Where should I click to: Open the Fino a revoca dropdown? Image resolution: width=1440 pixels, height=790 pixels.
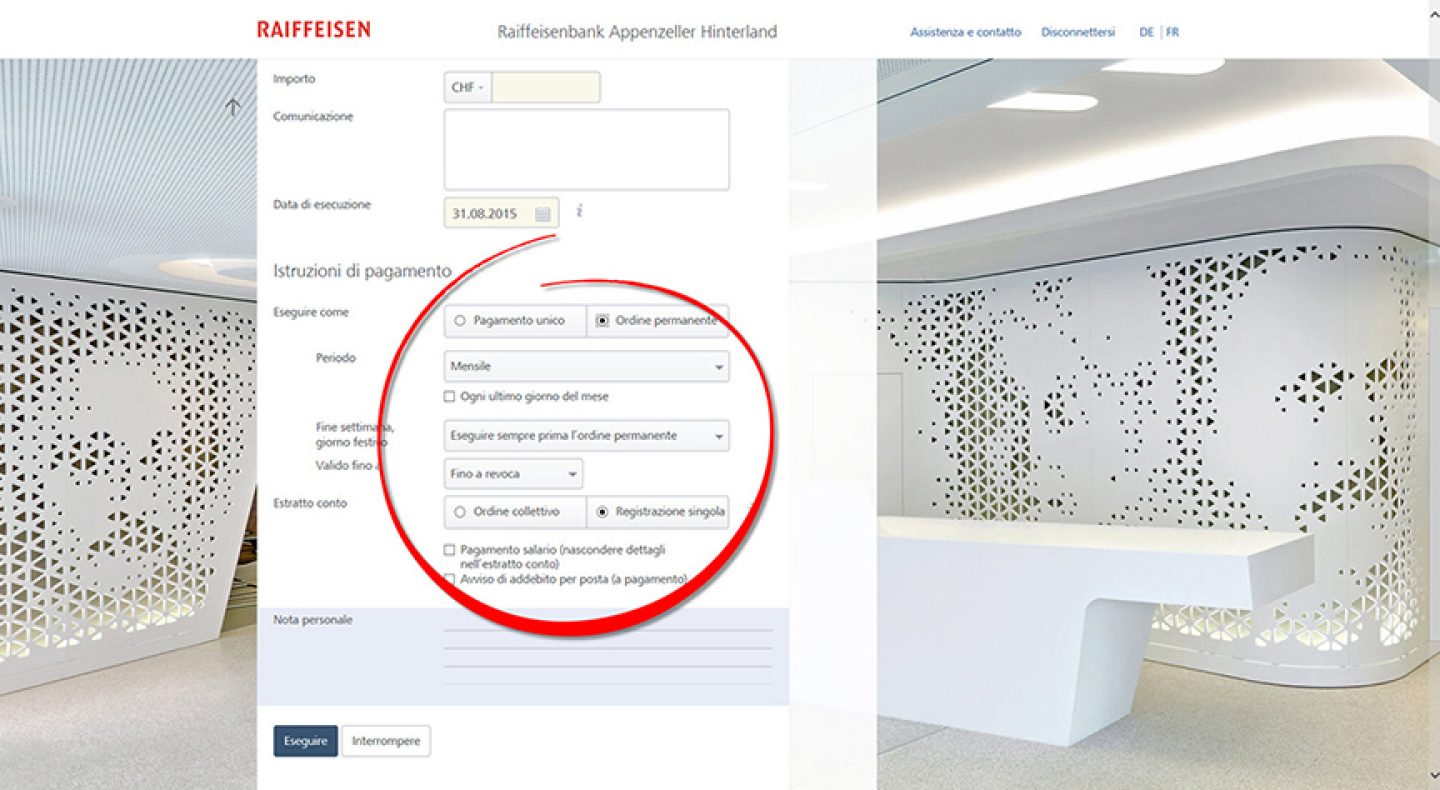(513, 474)
